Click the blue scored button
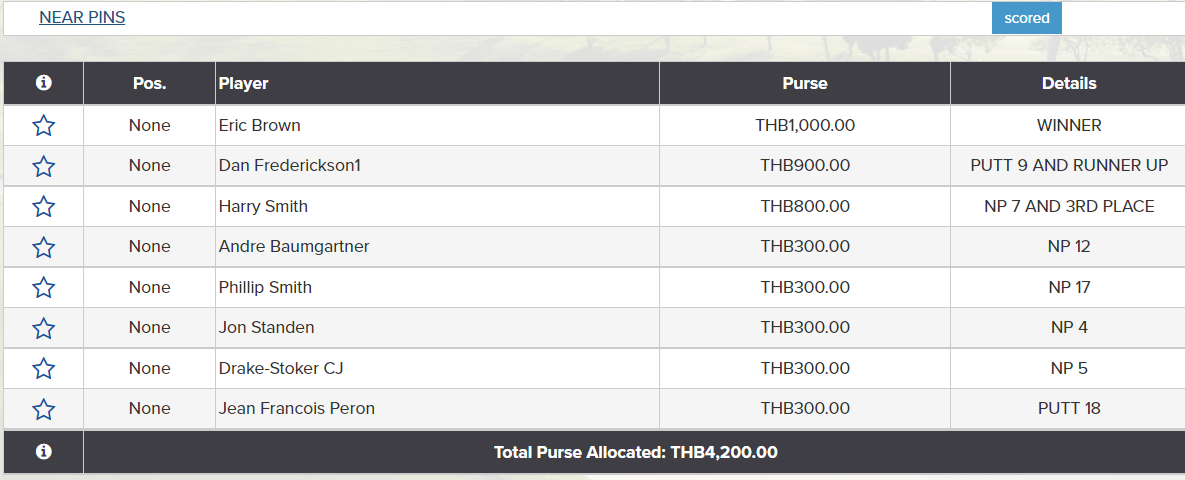 pyautogui.click(x=1026, y=18)
